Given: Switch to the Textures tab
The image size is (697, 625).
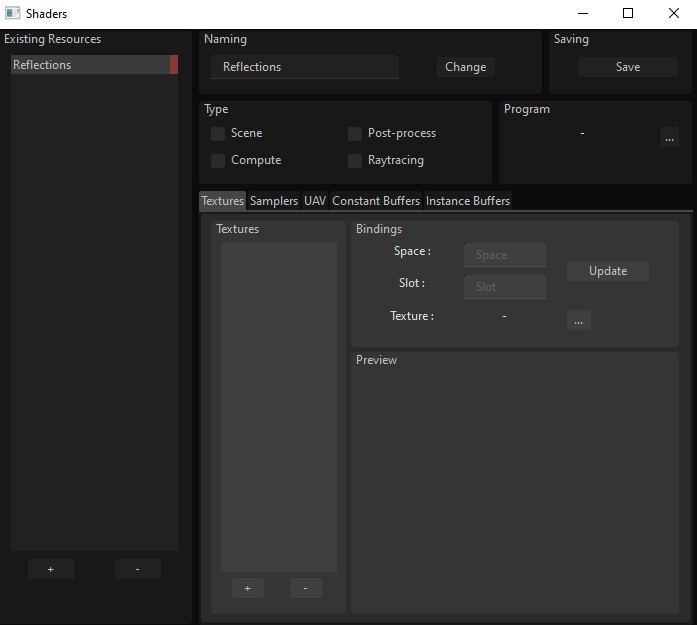Looking at the screenshot, I should [222, 201].
